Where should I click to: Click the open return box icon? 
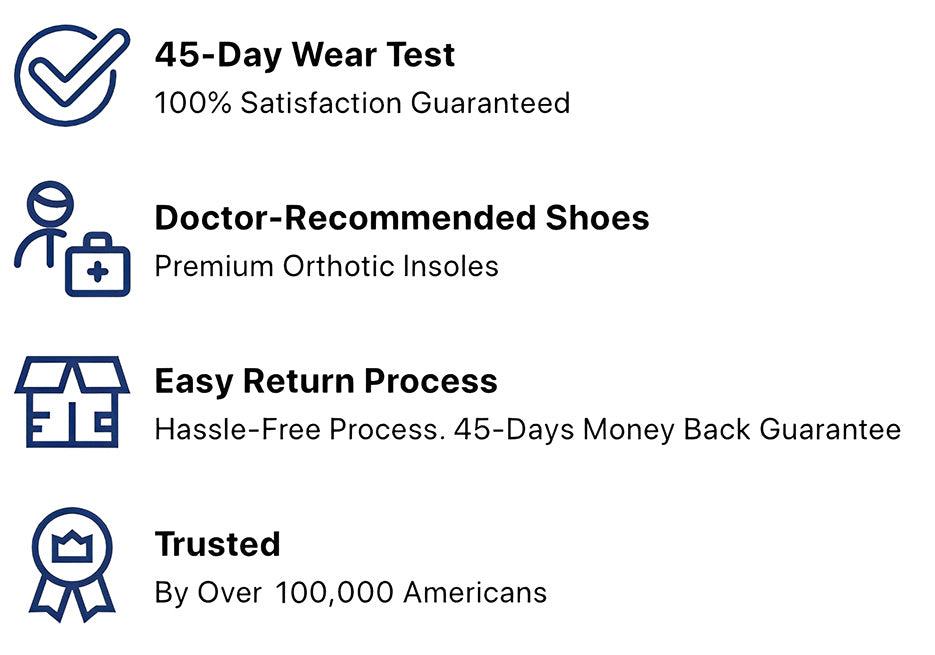(x=72, y=401)
